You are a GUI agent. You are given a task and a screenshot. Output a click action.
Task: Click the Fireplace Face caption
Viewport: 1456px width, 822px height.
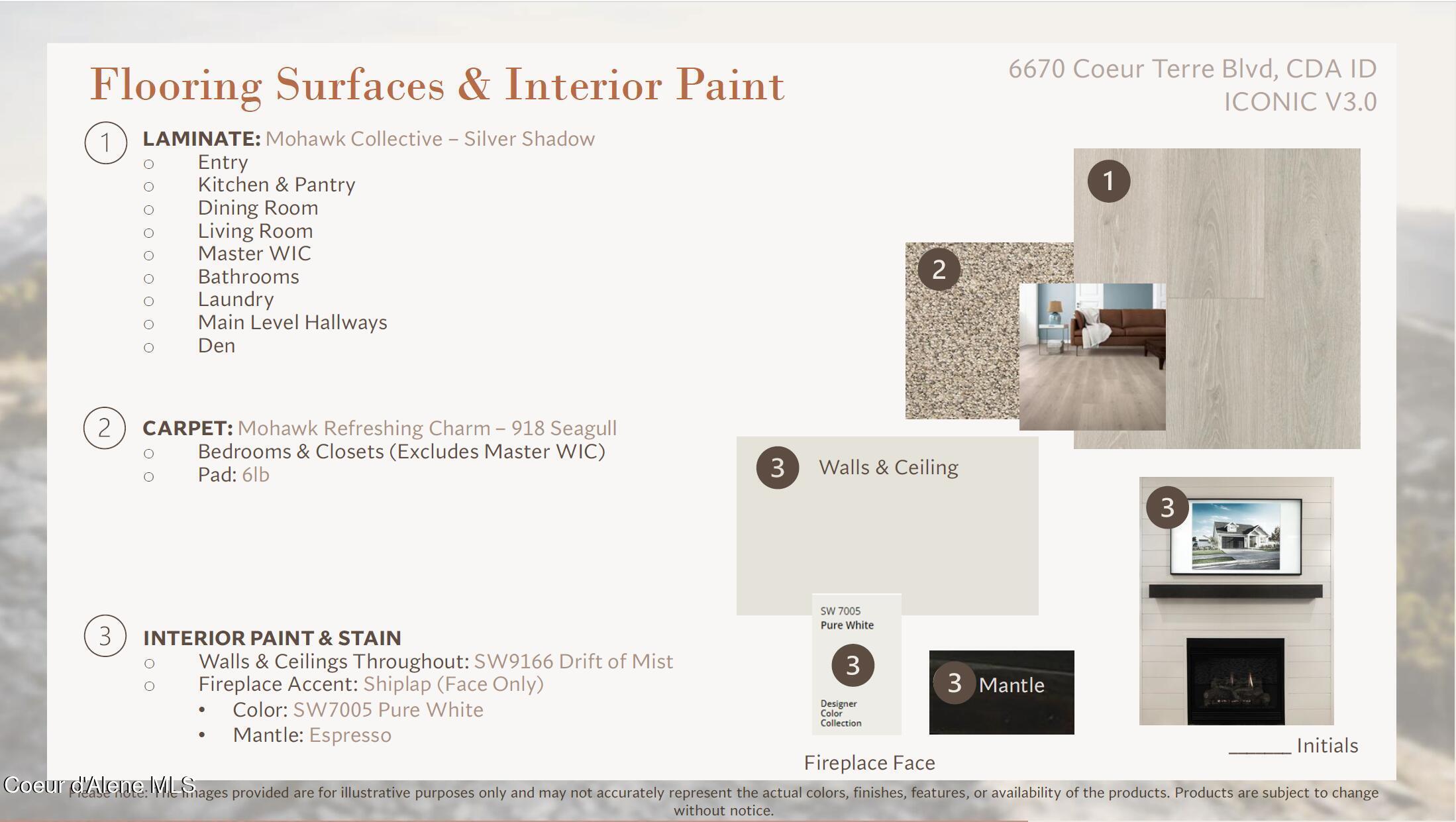click(869, 763)
